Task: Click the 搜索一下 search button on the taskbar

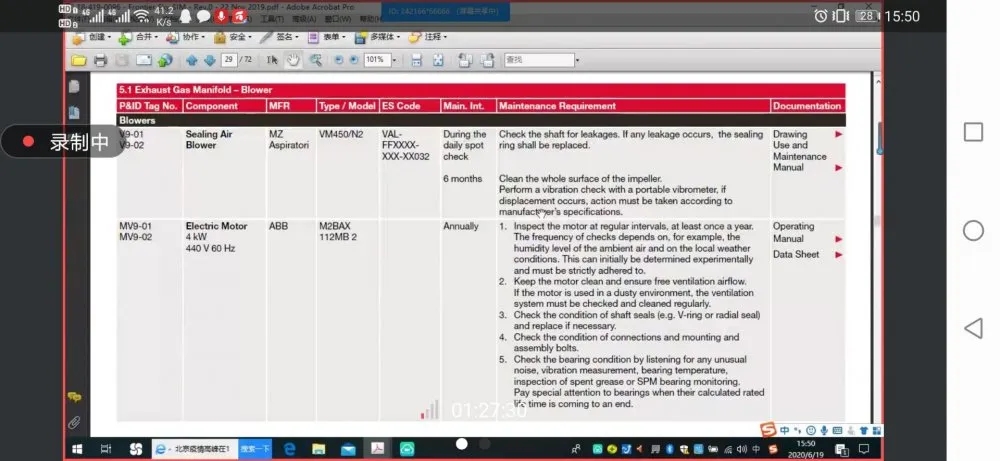Action: coord(254,449)
